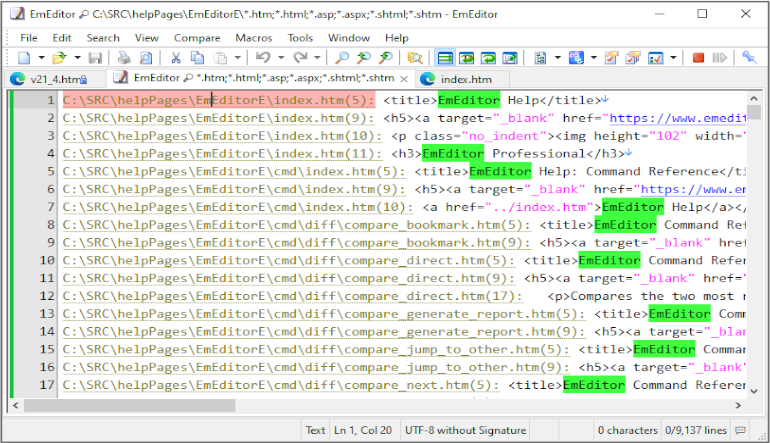
Task: Switch to the v21_4.htm tab
Action: [55, 79]
